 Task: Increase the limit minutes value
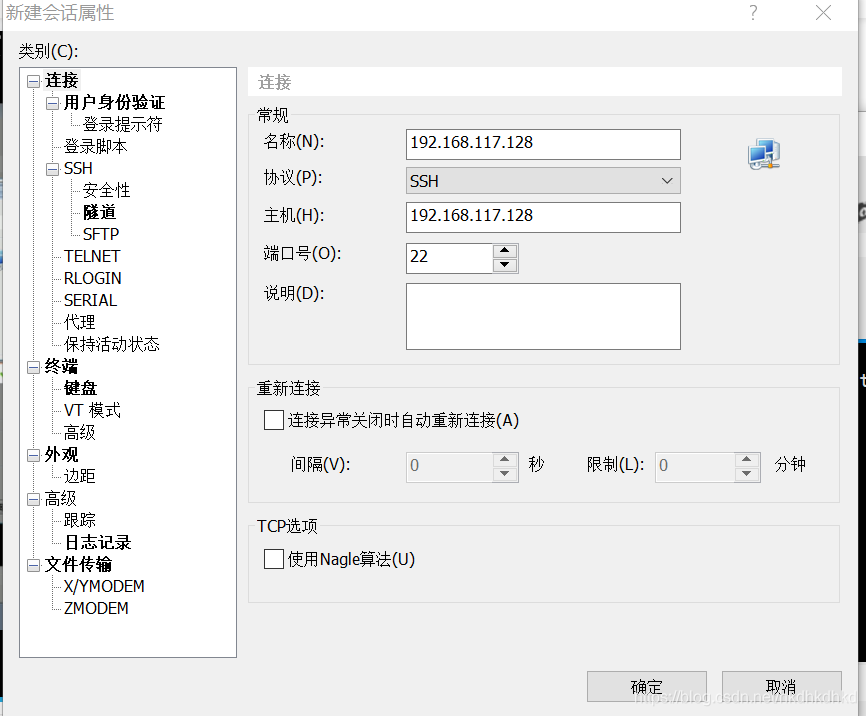point(747,459)
